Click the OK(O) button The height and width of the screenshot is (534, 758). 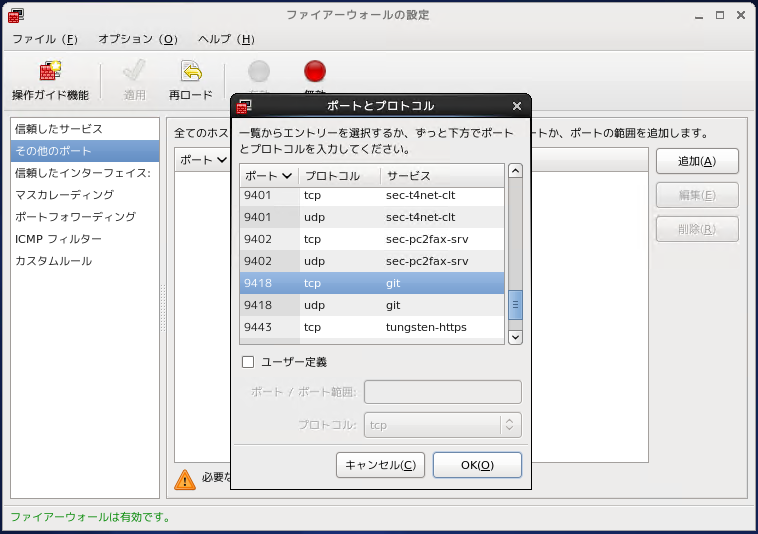click(477, 465)
